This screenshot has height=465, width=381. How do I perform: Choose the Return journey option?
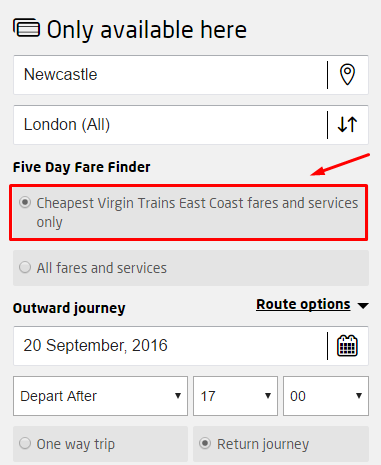281,444
